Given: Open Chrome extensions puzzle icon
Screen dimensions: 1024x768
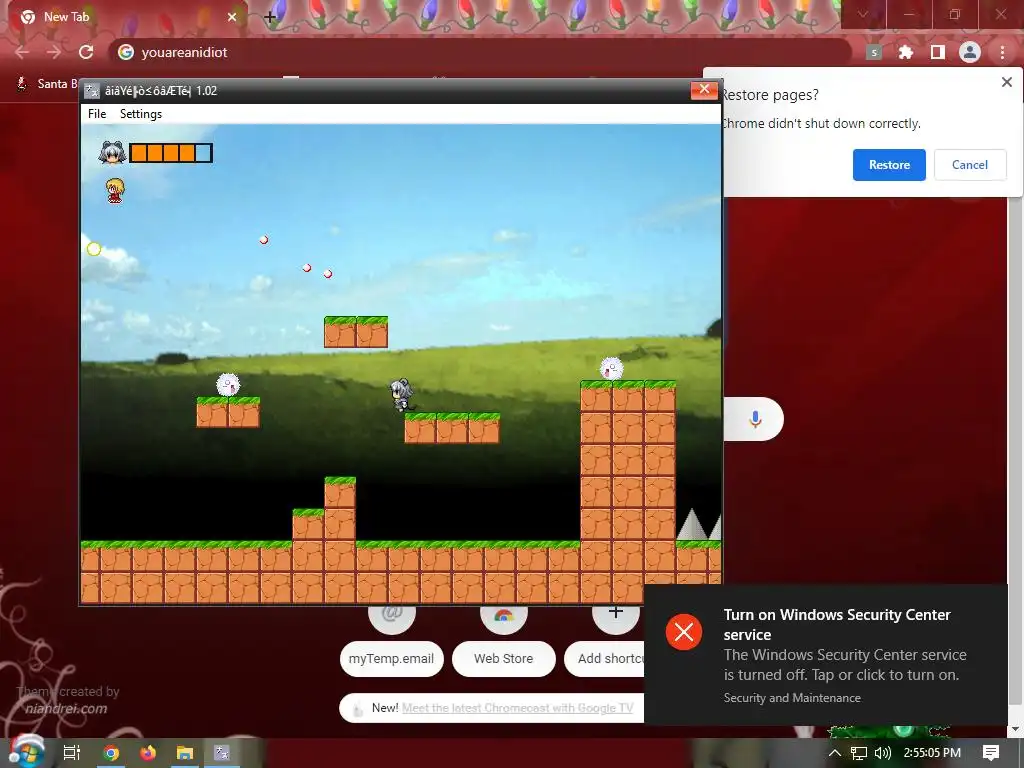Looking at the screenshot, I should coord(906,52).
